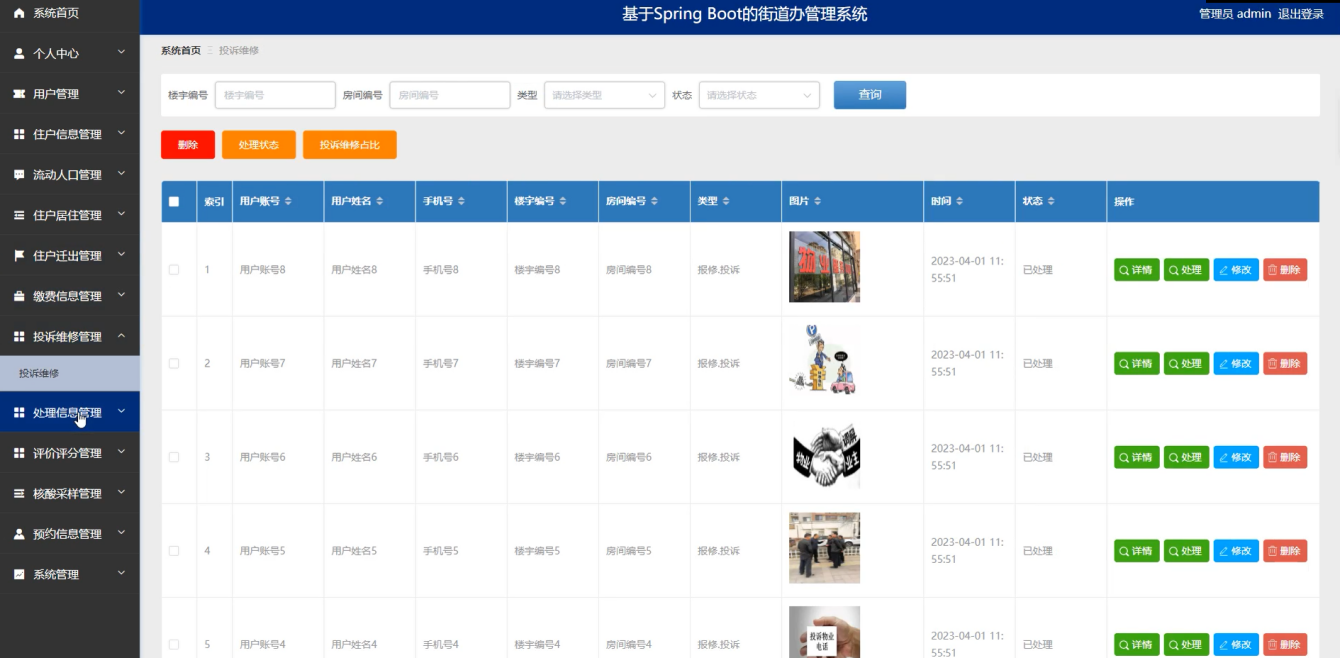Viewport: 1340px width, 658px height.
Task: Click the 楼宇编号 input field
Action: click(x=275, y=95)
